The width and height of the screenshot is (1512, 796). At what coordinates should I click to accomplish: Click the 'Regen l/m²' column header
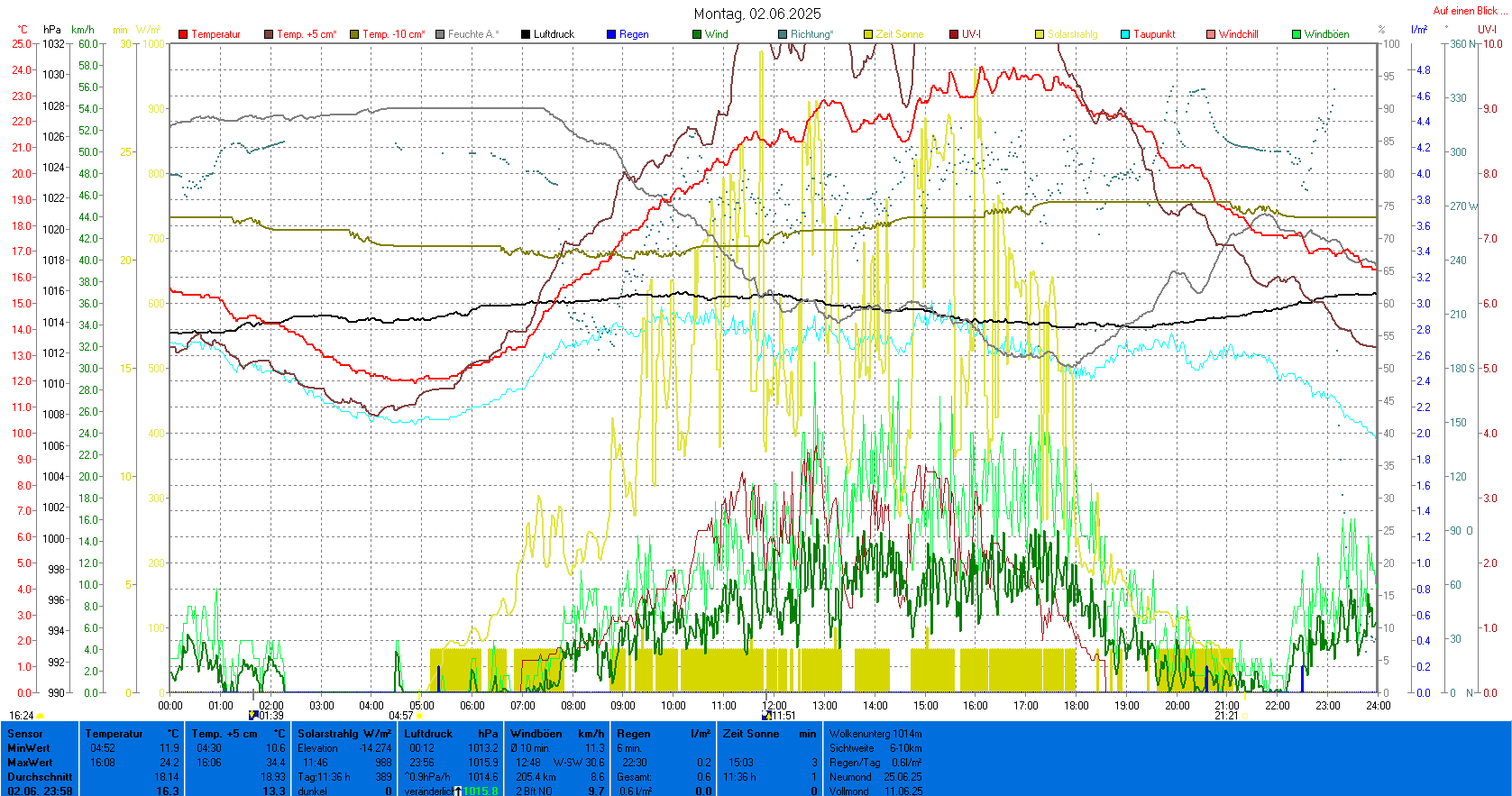[x=664, y=734]
